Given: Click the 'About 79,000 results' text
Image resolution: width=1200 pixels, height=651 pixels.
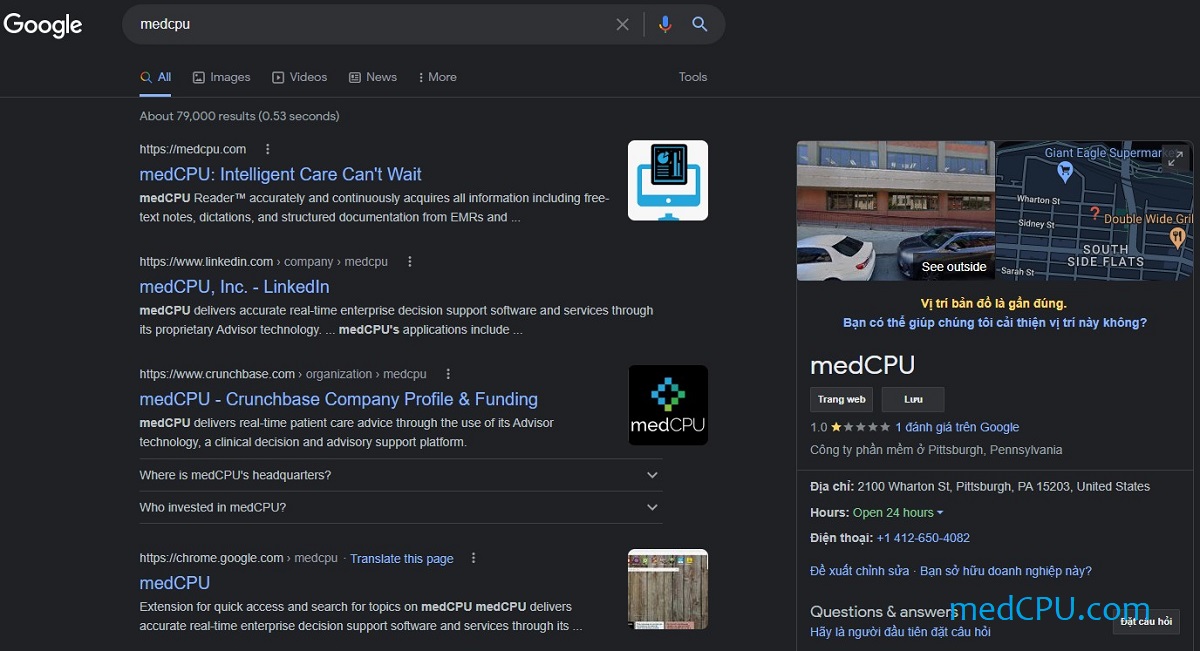Looking at the screenshot, I should tap(240, 116).
